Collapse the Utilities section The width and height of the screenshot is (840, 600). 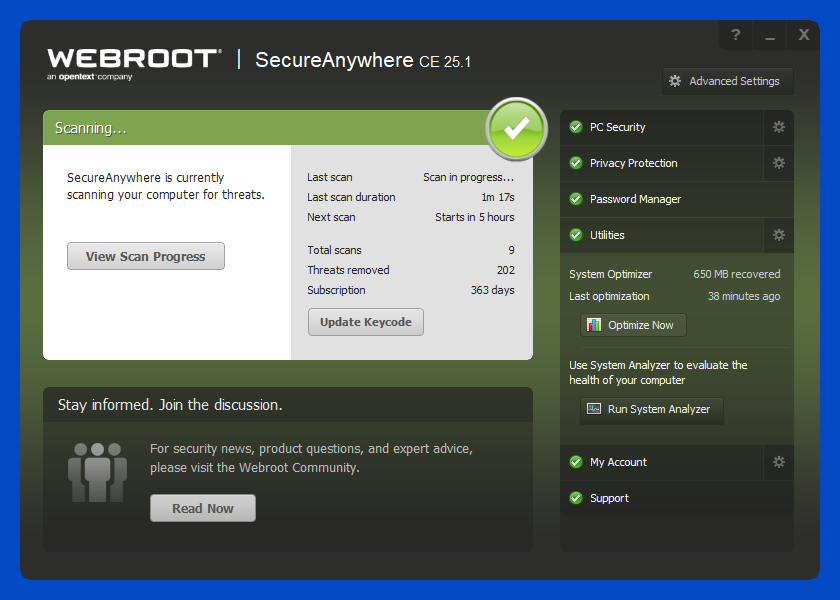662,235
